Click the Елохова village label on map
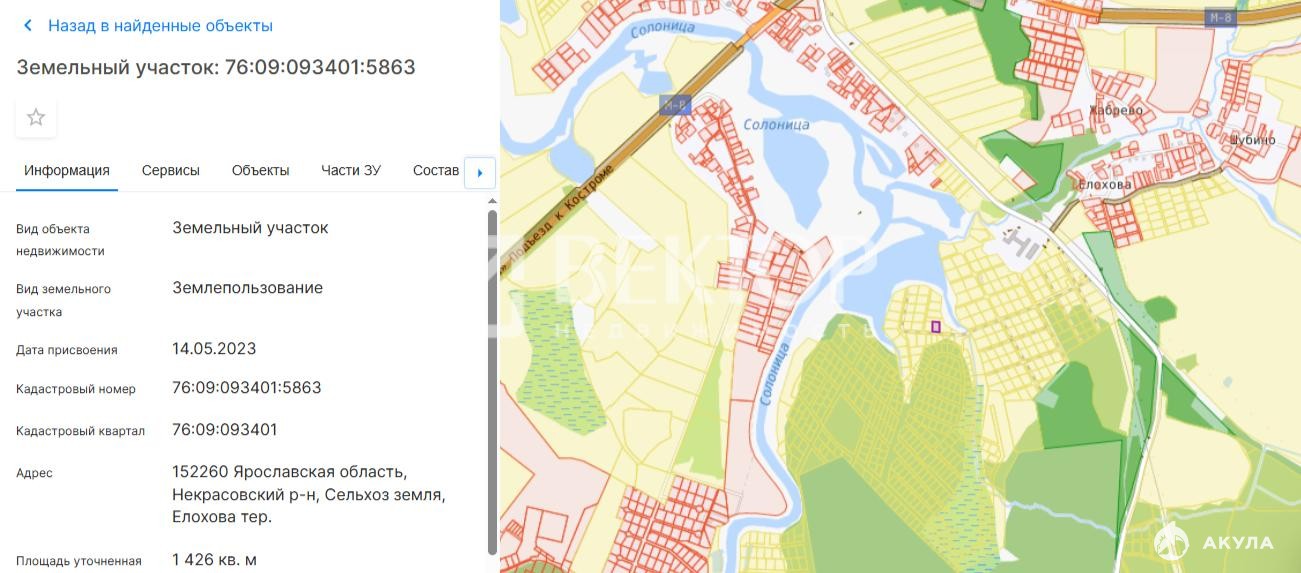1301x573 pixels. pyautogui.click(x=1105, y=185)
